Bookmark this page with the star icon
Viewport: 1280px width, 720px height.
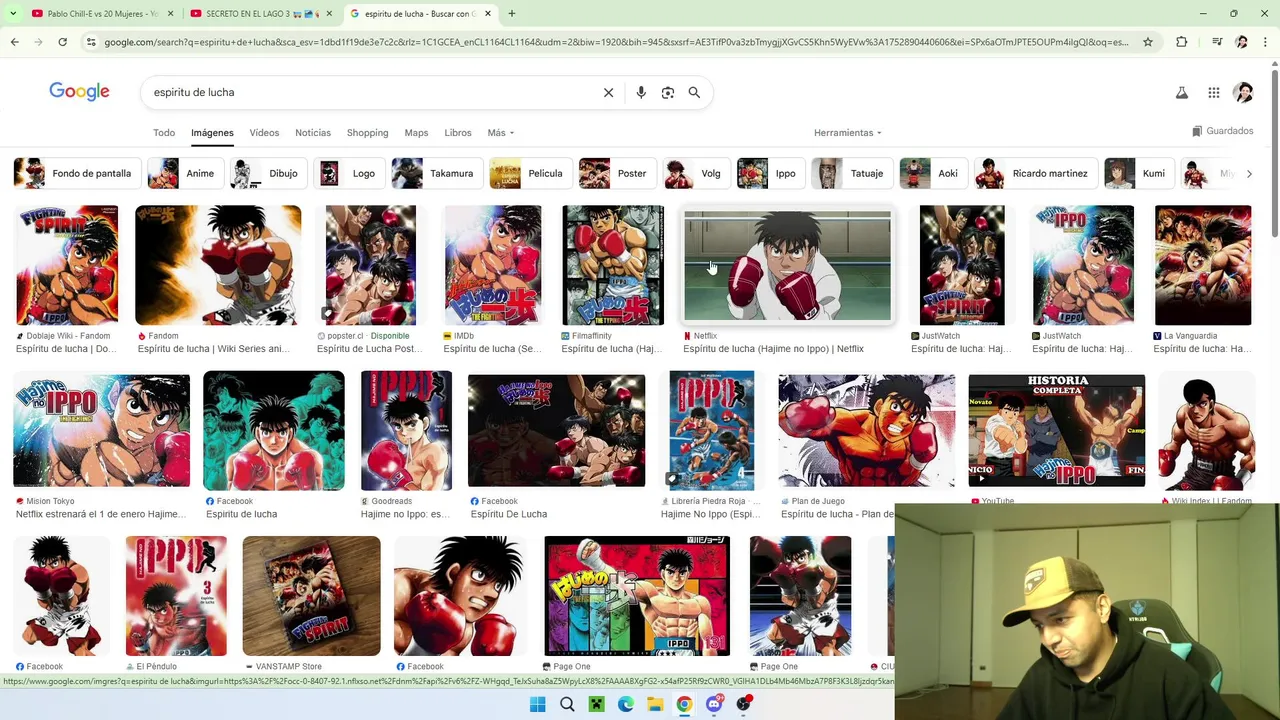(x=1148, y=42)
